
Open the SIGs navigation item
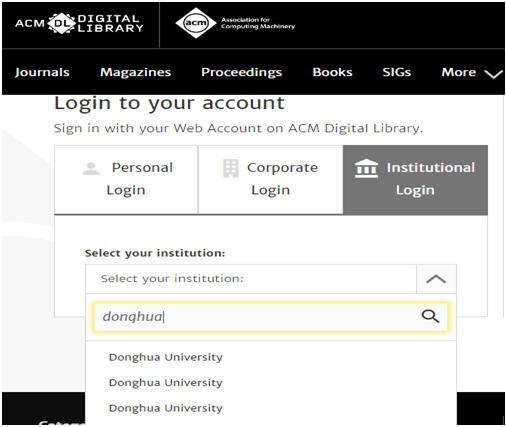coord(397,72)
